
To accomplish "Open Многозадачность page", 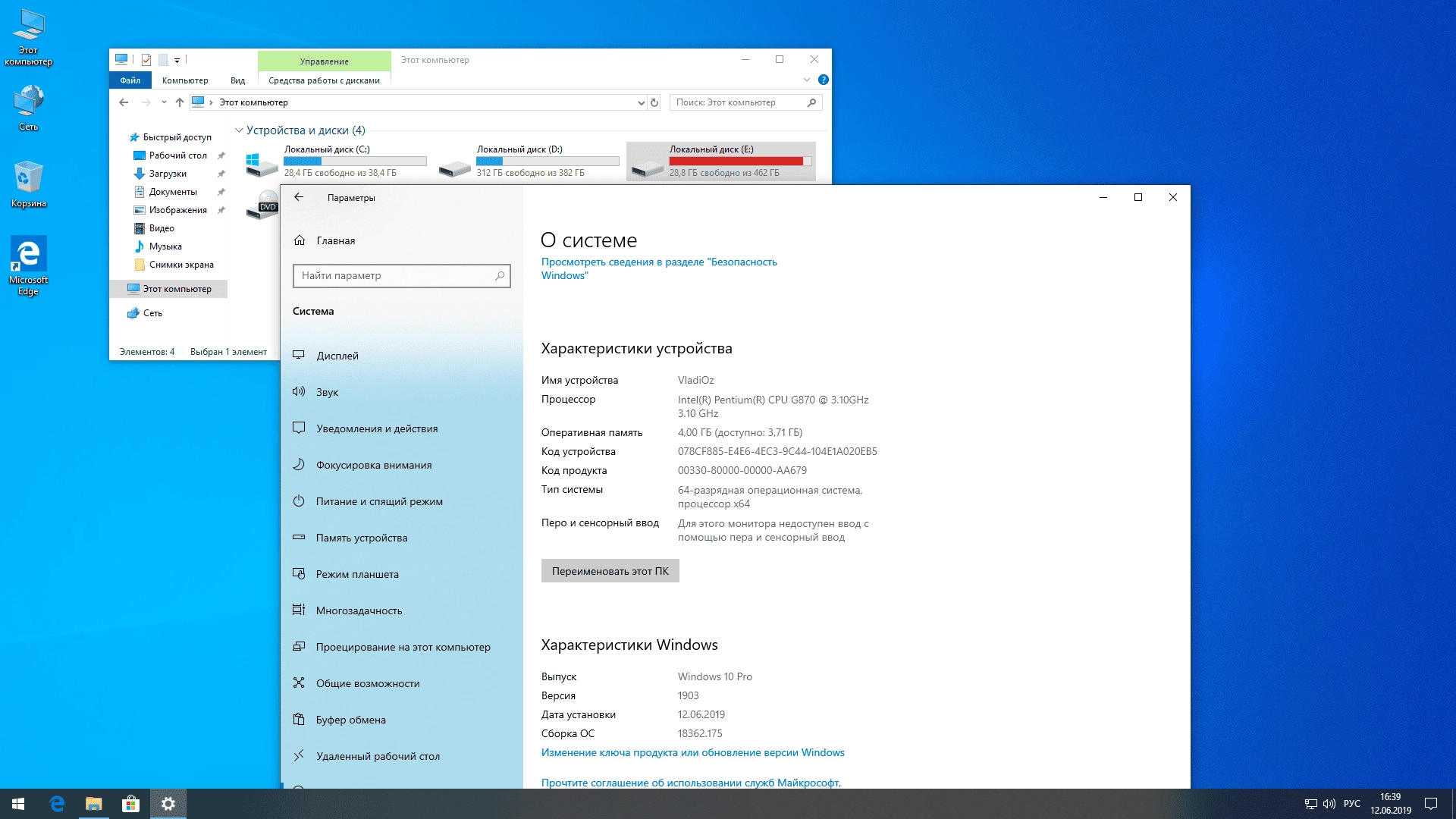I will pos(402,610).
